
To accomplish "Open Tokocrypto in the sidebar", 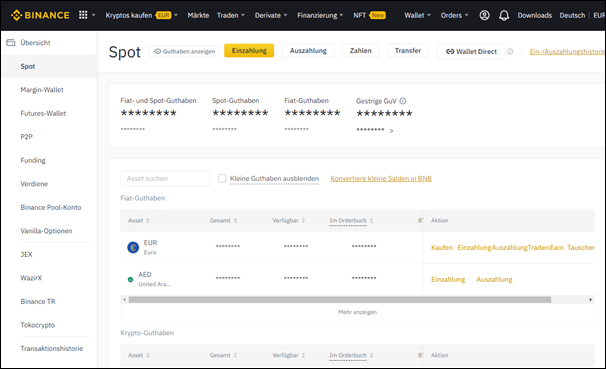I will pos(37,325).
